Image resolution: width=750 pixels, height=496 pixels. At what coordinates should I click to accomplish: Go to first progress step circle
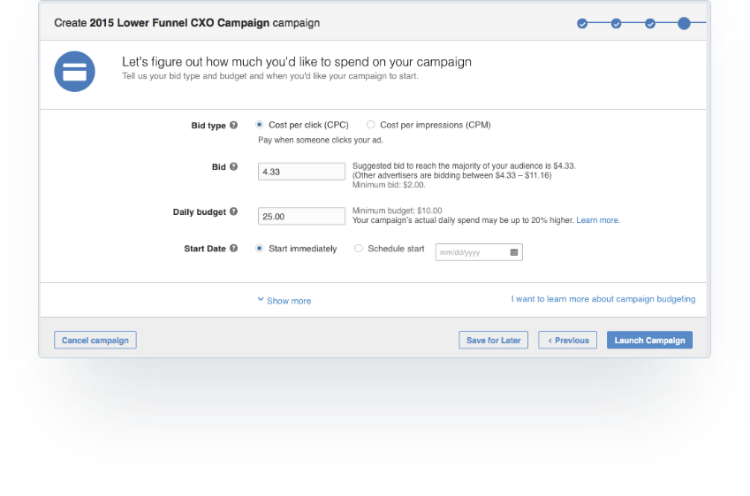[582, 23]
